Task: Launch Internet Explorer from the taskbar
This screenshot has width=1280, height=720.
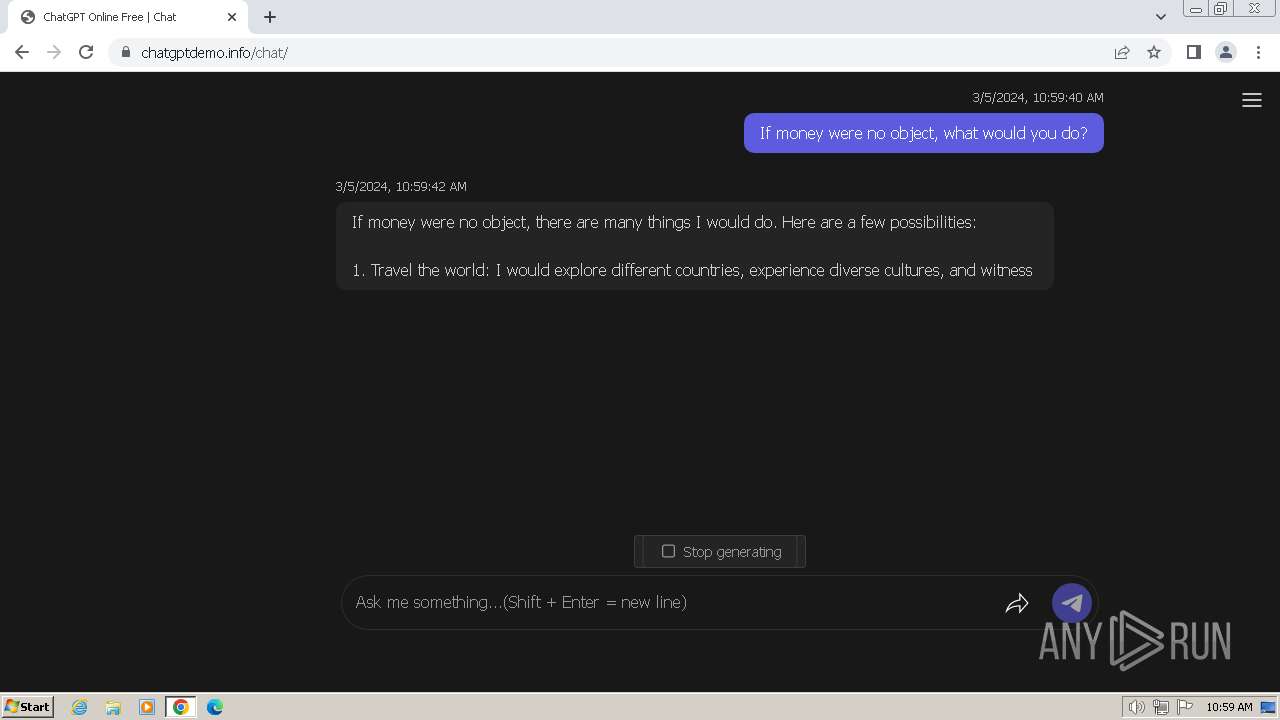Action: tap(80, 707)
